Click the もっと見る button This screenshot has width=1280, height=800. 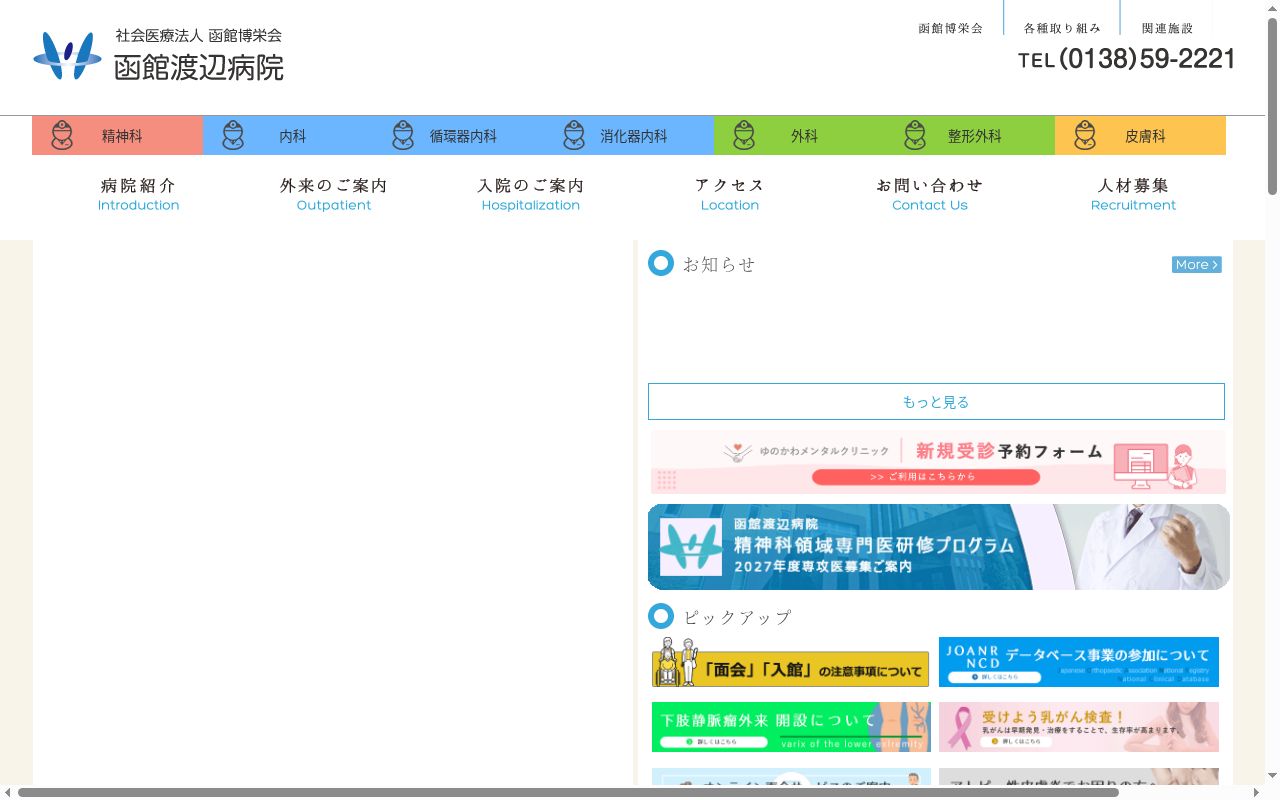[x=936, y=401]
